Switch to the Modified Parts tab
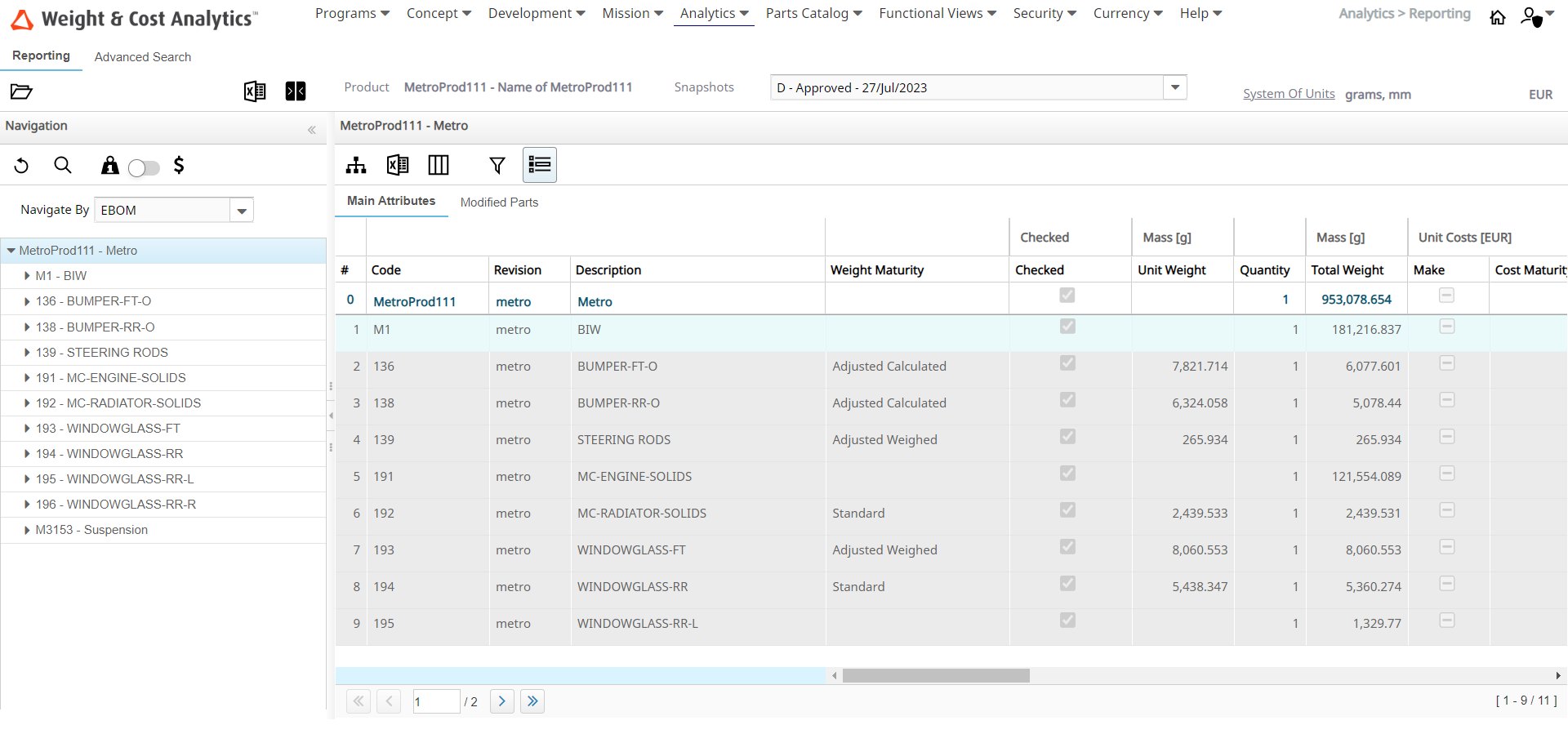 (x=499, y=202)
